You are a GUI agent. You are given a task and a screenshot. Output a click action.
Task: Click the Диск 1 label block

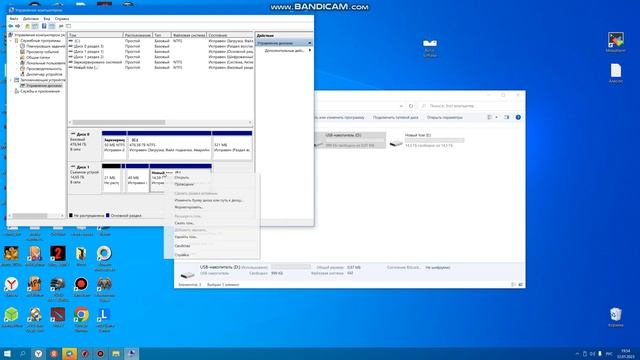84,178
